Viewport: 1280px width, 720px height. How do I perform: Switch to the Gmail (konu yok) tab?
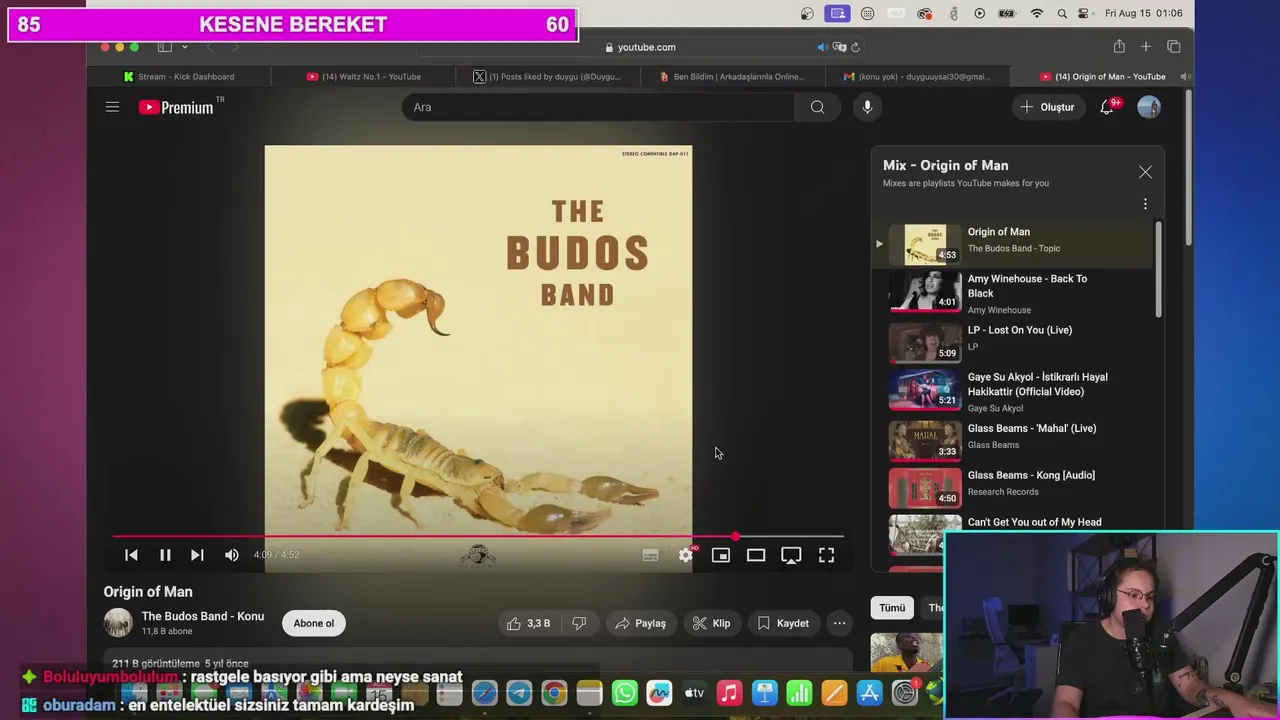click(x=916, y=76)
